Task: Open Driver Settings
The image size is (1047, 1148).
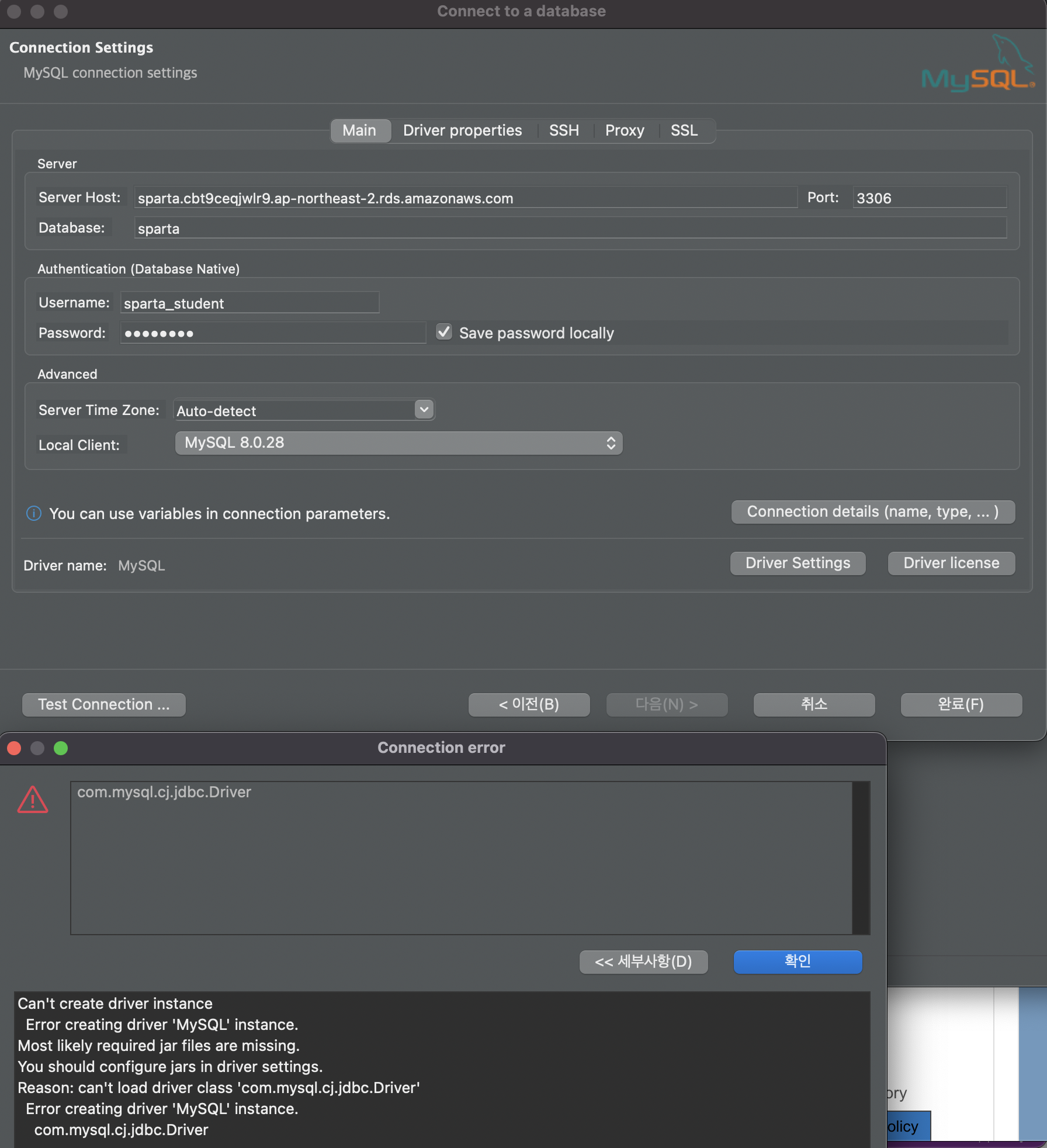Action: point(798,563)
